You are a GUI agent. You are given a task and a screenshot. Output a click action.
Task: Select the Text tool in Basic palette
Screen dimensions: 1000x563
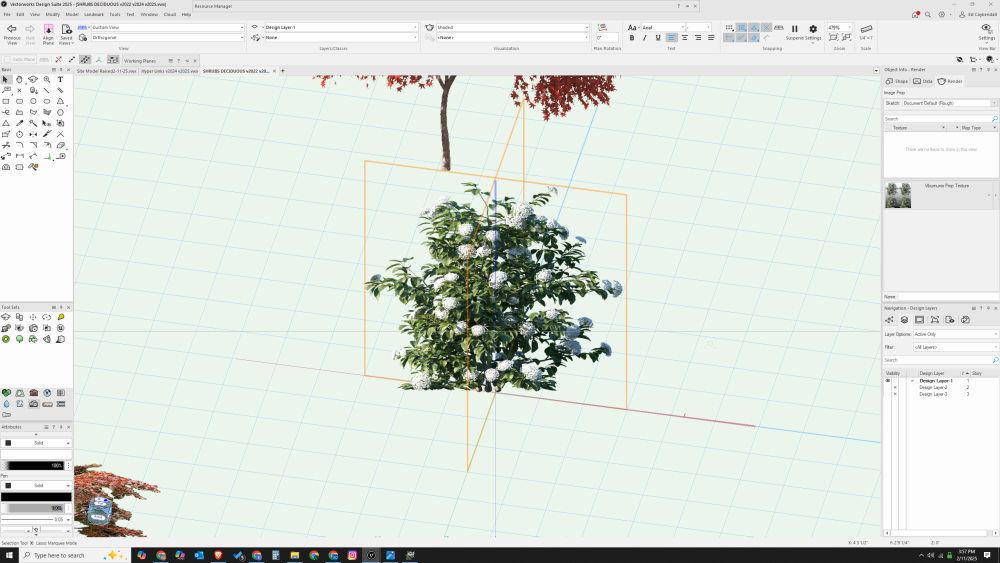coord(60,79)
